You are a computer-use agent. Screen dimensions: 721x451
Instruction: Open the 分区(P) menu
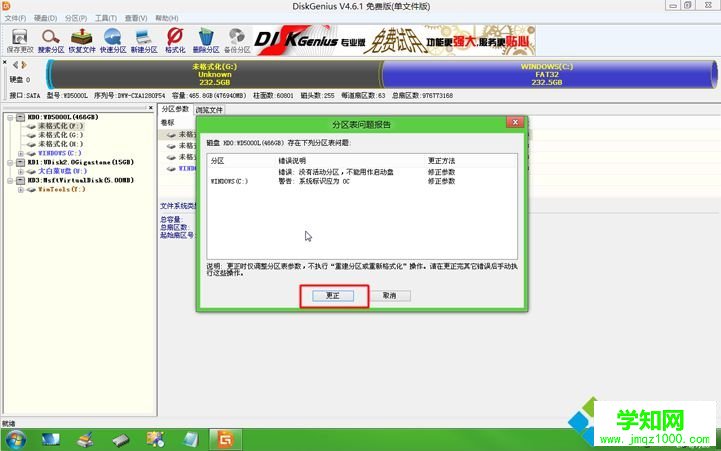click(x=75, y=18)
